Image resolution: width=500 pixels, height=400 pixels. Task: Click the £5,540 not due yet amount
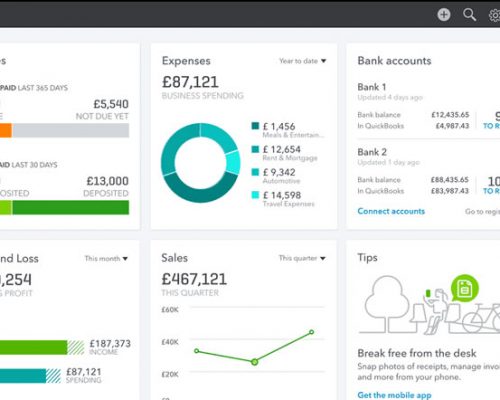[111, 104]
